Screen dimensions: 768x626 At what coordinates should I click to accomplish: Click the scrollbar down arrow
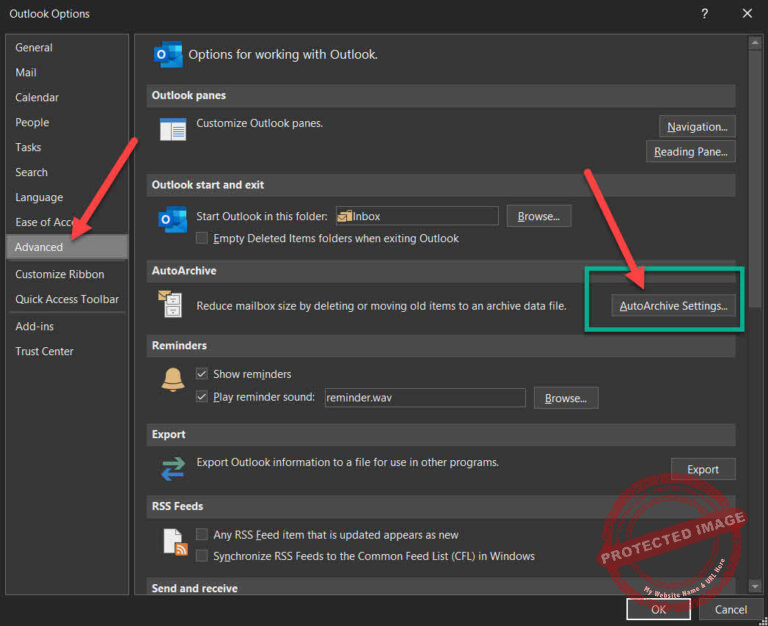(x=755, y=586)
